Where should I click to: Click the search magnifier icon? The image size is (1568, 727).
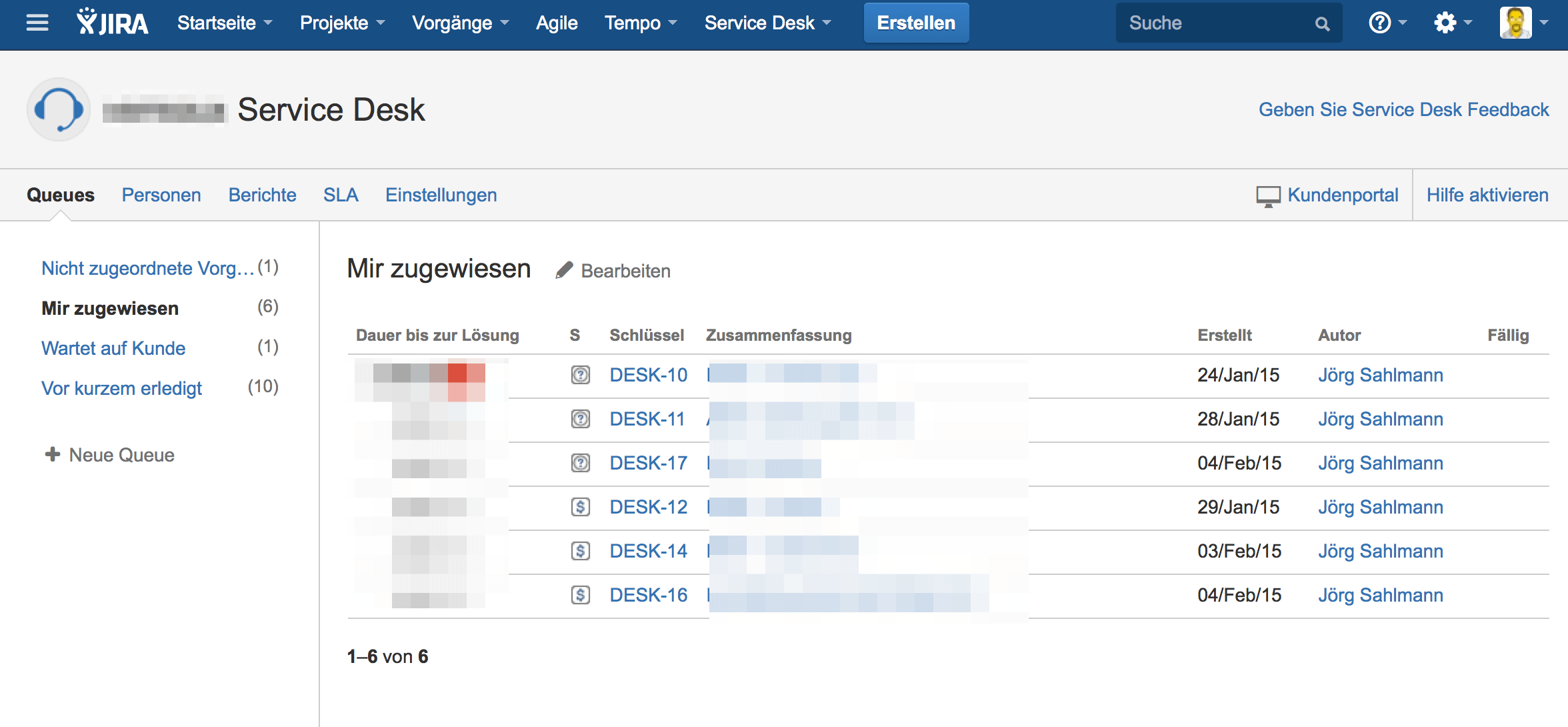click(x=1322, y=24)
